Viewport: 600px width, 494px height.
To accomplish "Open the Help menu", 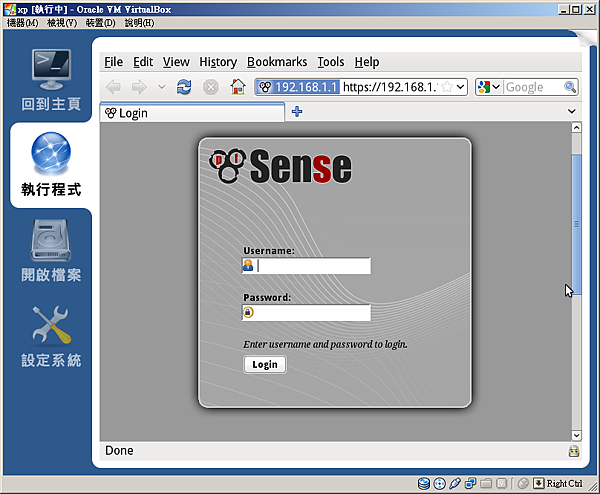I will pos(367,62).
